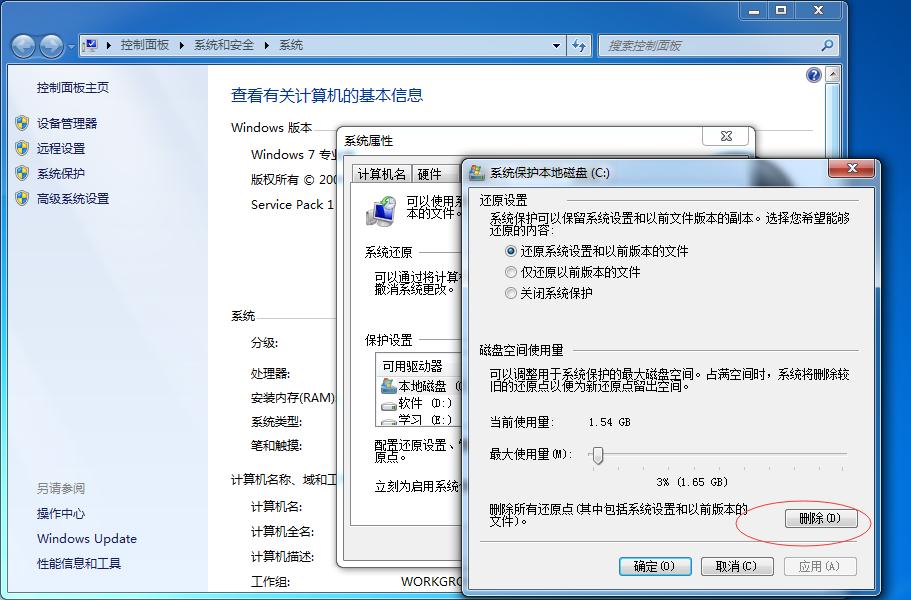The image size is (911, 600).
Task: Open the address bar dropdown arrow
Action: 556,45
